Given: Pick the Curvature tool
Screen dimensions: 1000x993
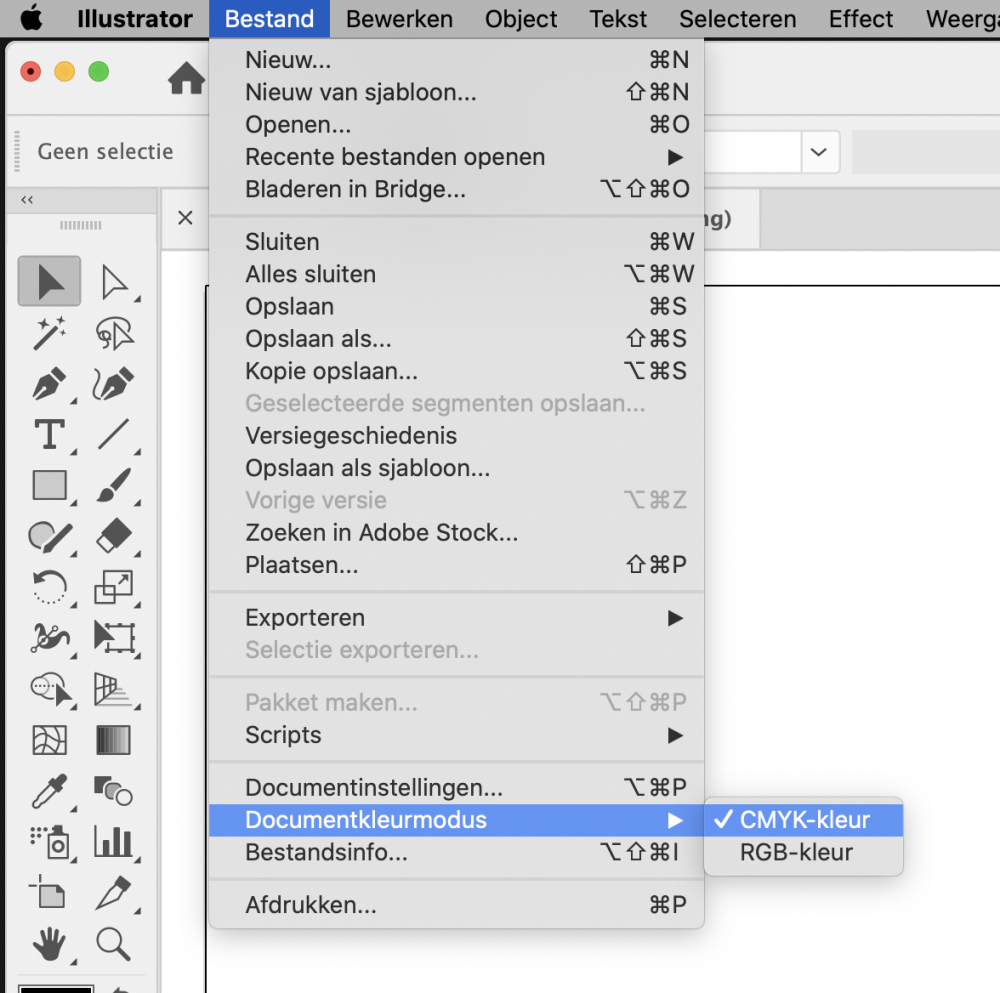Looking at the screenshot, I should (x=114, y=383).
